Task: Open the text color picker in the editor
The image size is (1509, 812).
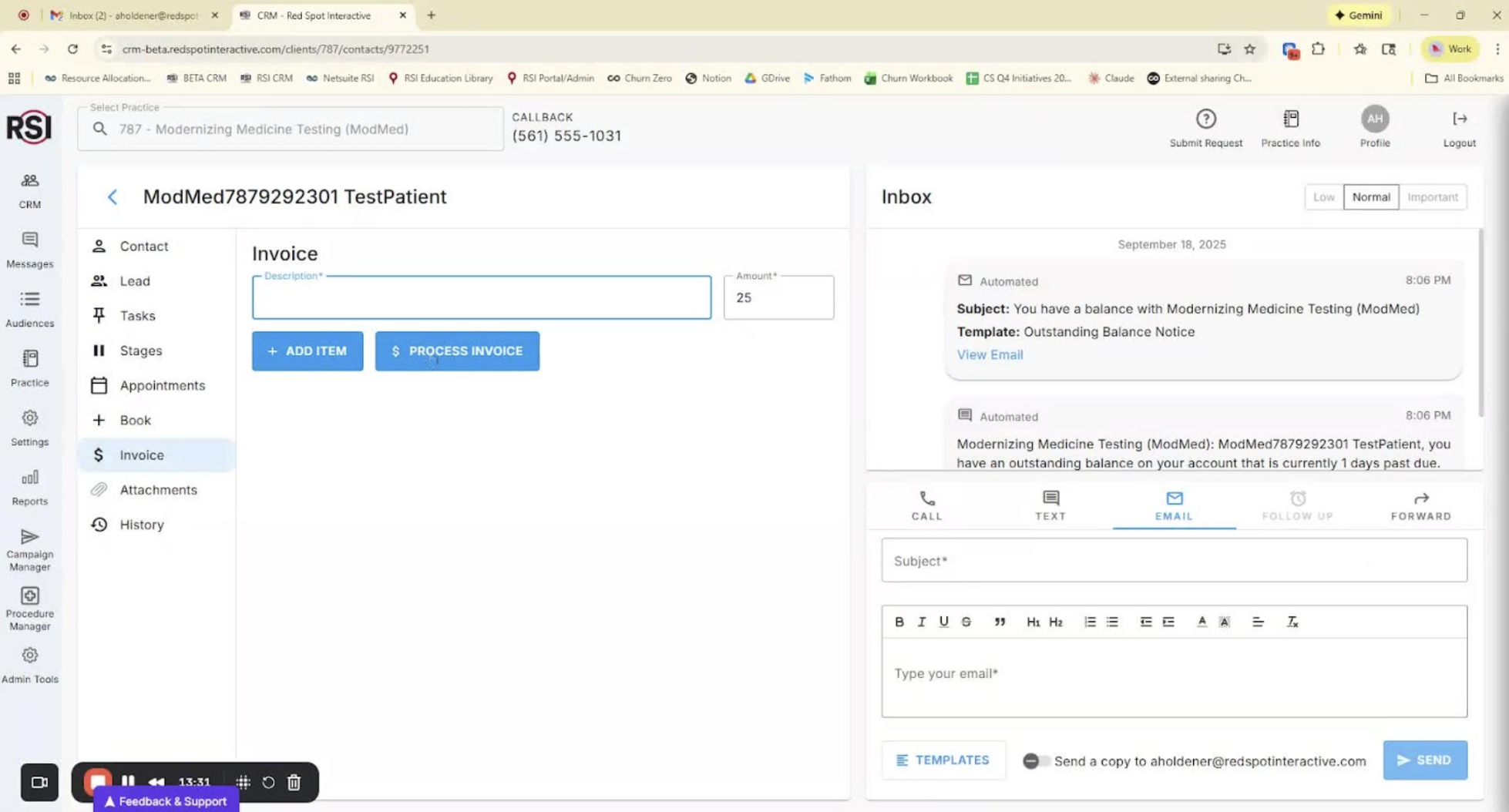Action: (1201, 622)
